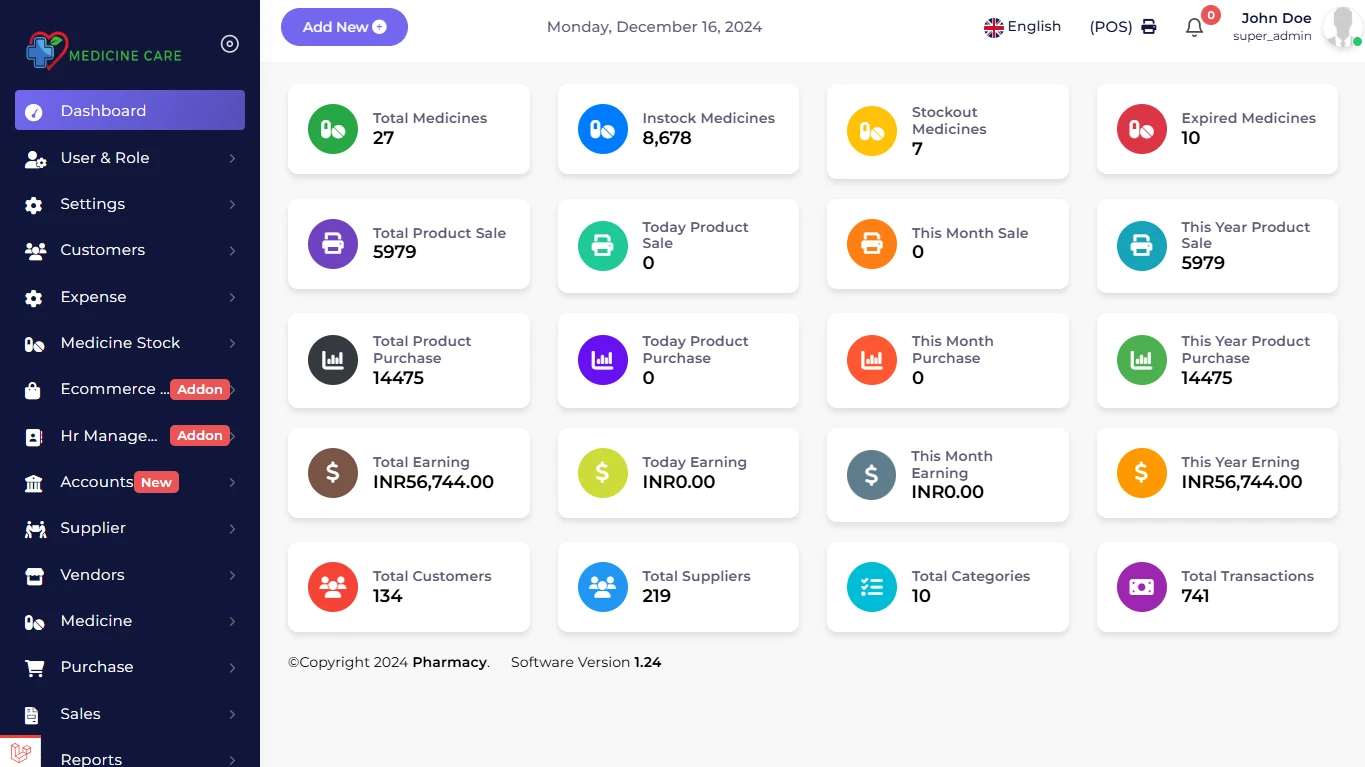1365x767 pixels.
Task: Open the John Doe profile avatar
Action: point(1340,28)
